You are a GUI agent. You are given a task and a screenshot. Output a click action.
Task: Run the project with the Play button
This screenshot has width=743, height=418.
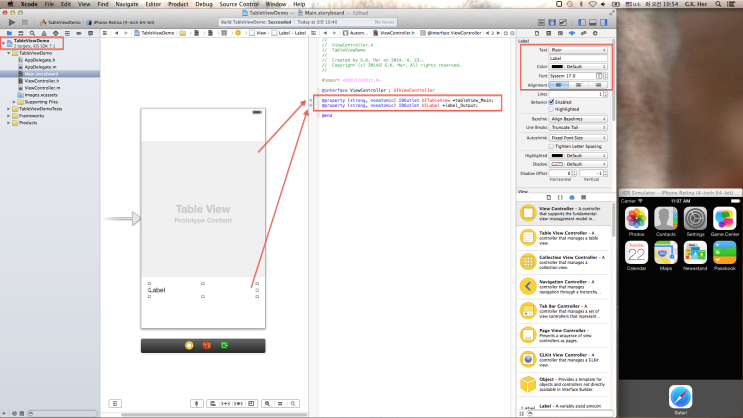(x=12, y=22)
